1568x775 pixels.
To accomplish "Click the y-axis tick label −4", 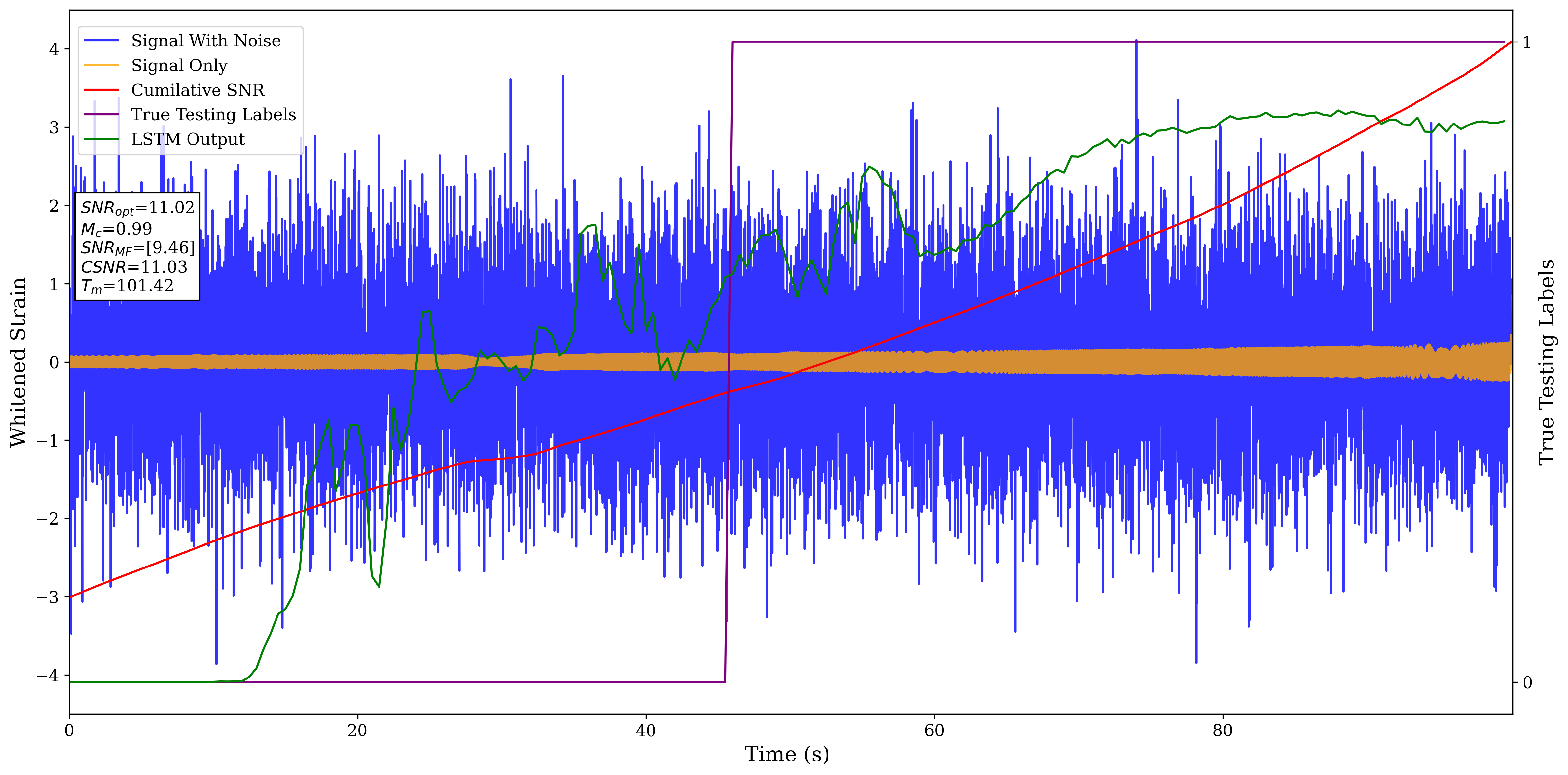I will point(48,675).
